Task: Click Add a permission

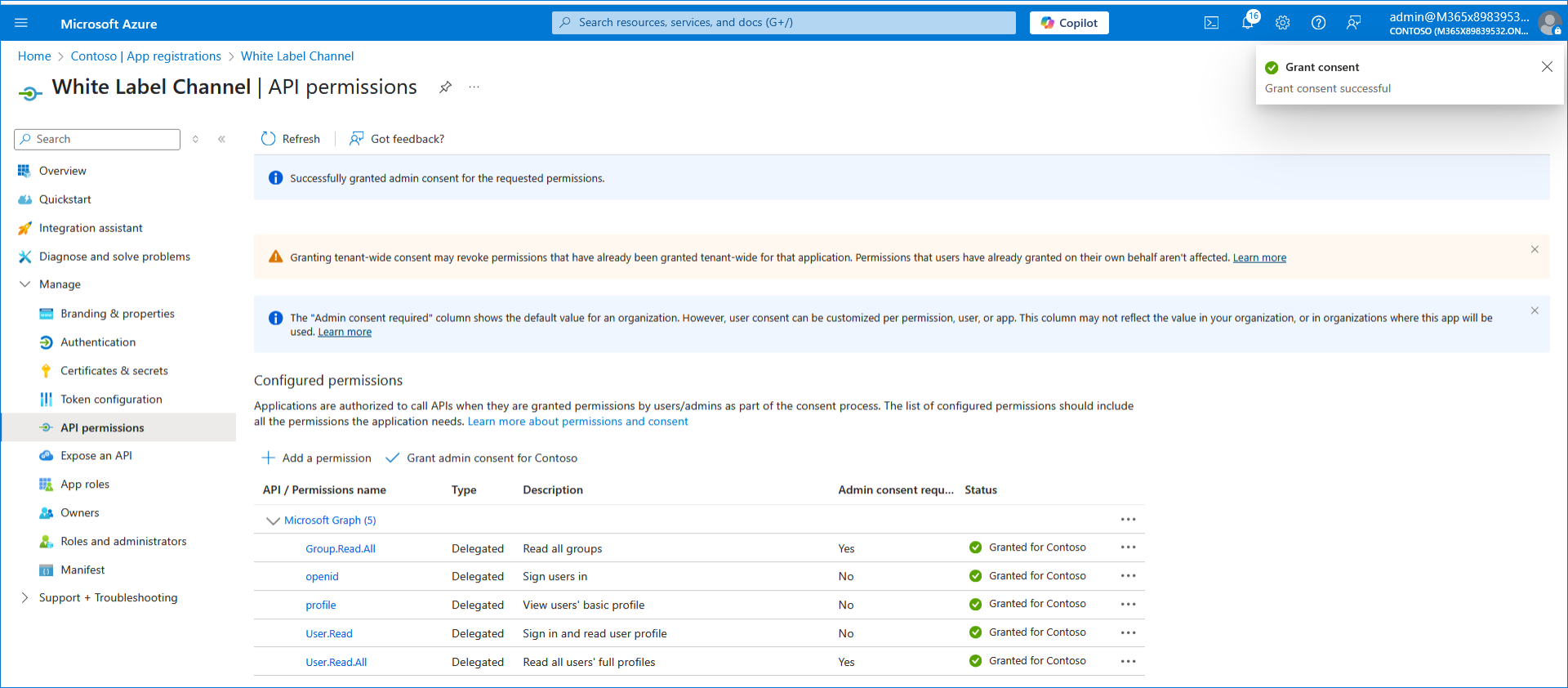Action: 316,458
